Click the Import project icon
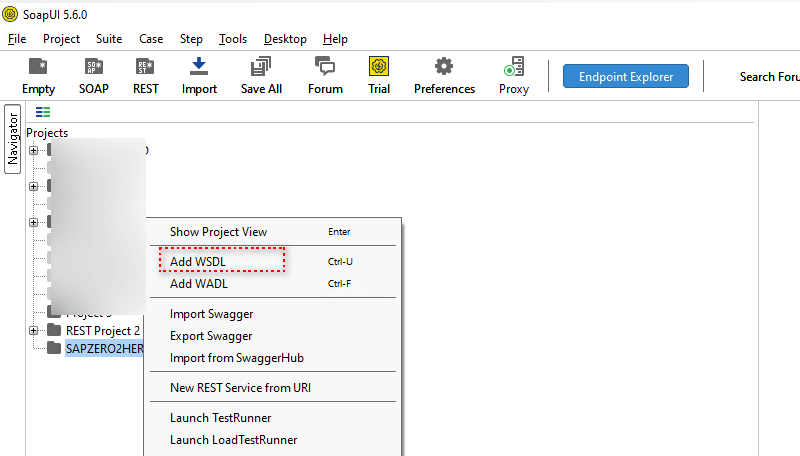 199,67
